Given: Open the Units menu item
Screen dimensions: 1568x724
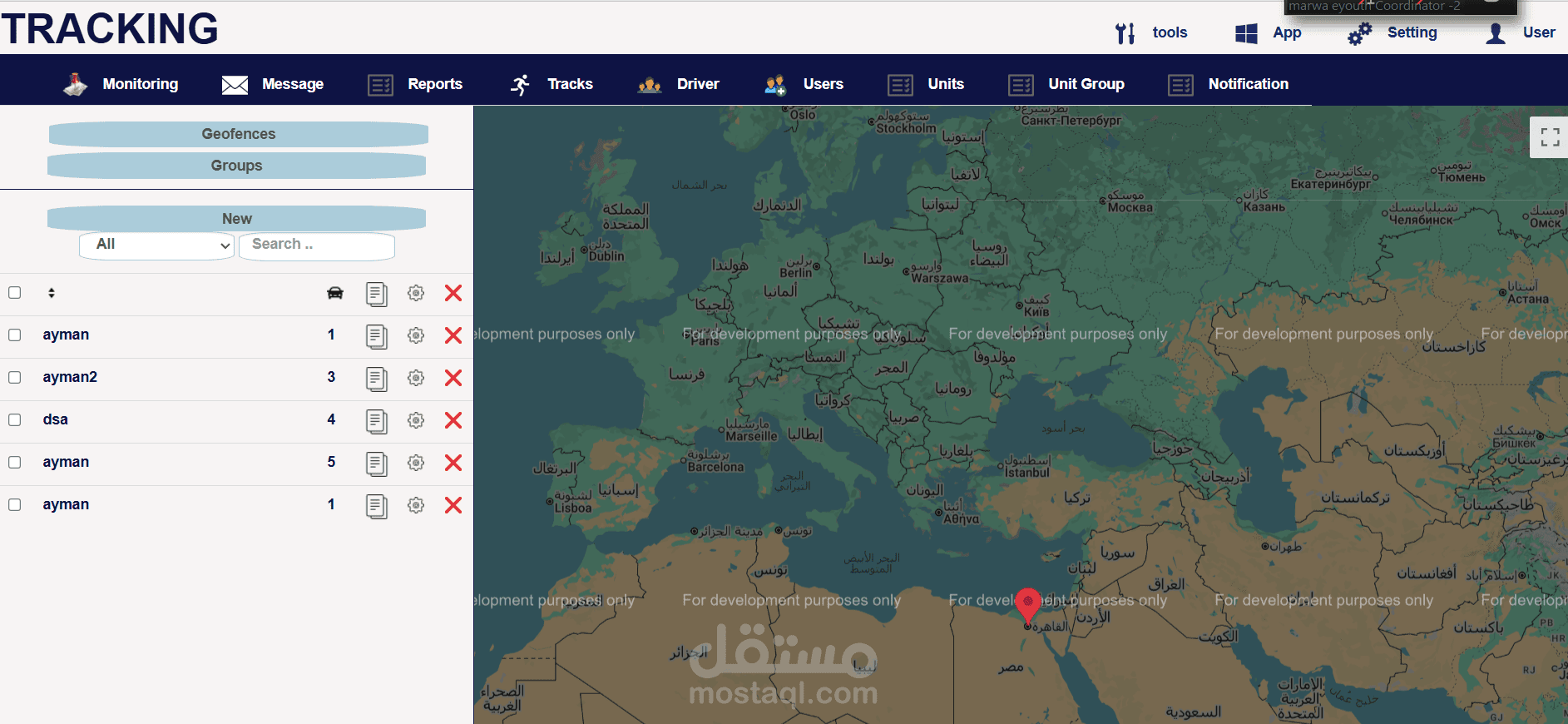Looking at the screenshot, I should pyautogui.click(x=946, y=84).
